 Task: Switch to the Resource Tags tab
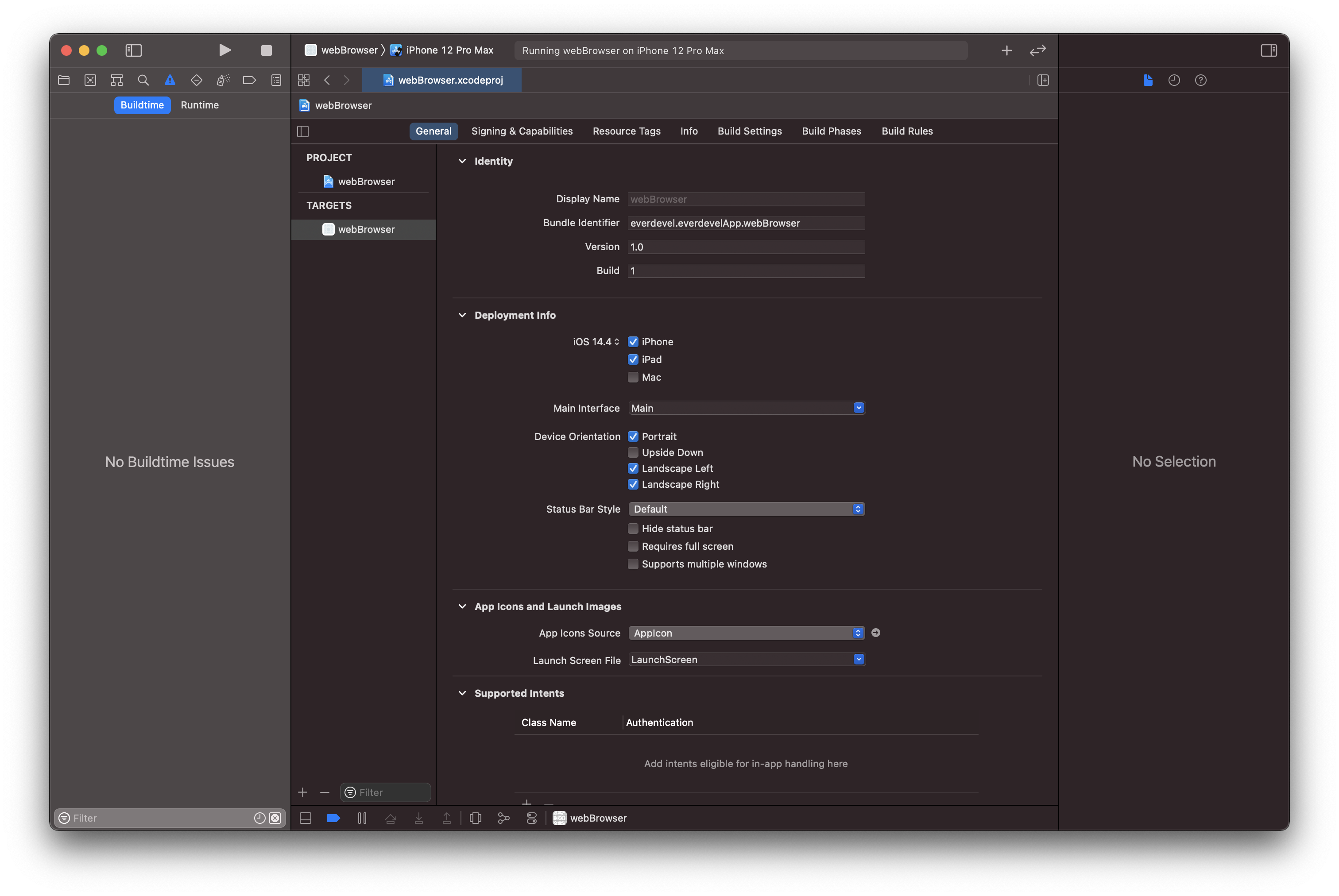point(627,131)
